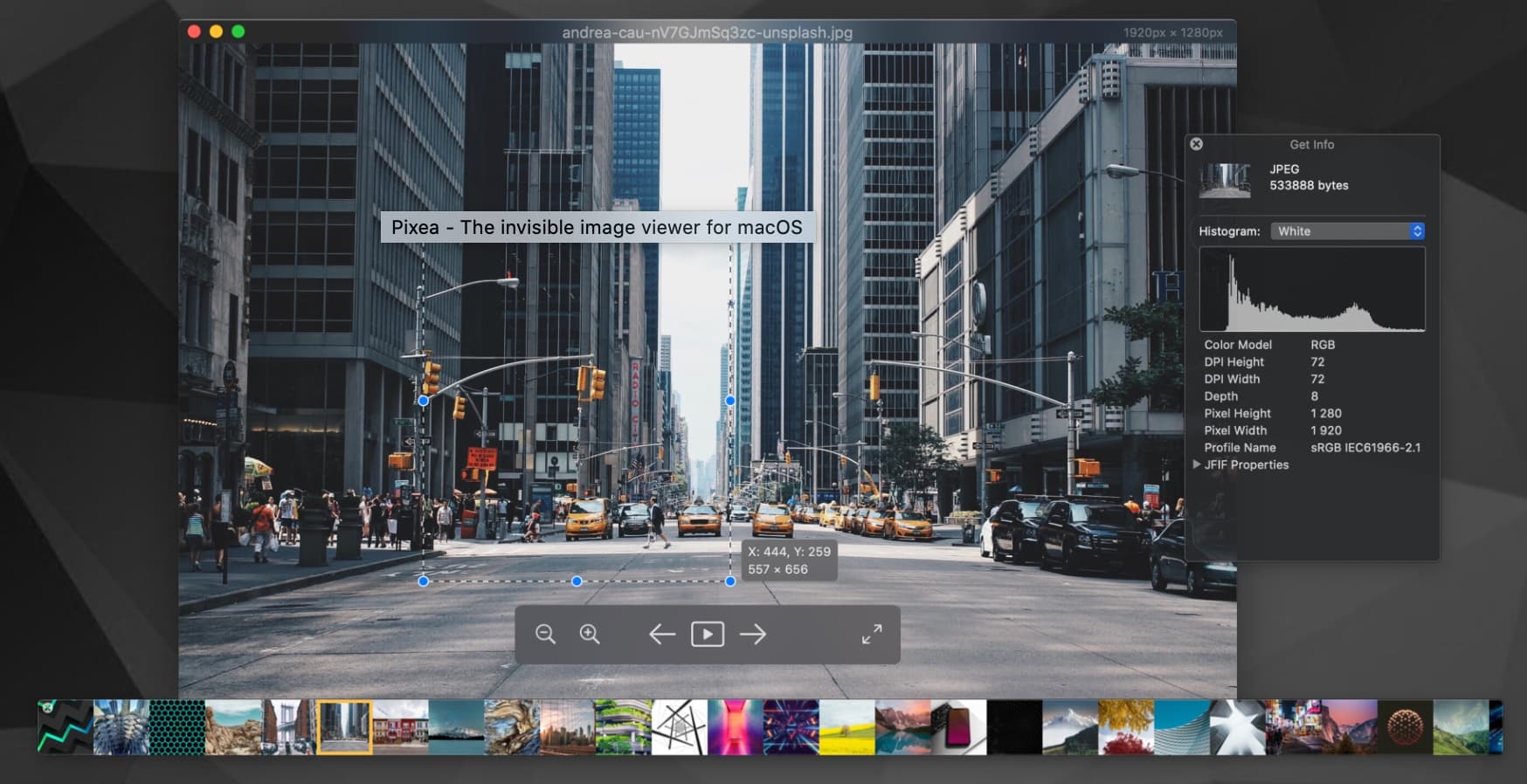This screenshot has width=1527, height=784.
Task: Click the zoom out magnifier icon
Action: [x=545, y=634]
